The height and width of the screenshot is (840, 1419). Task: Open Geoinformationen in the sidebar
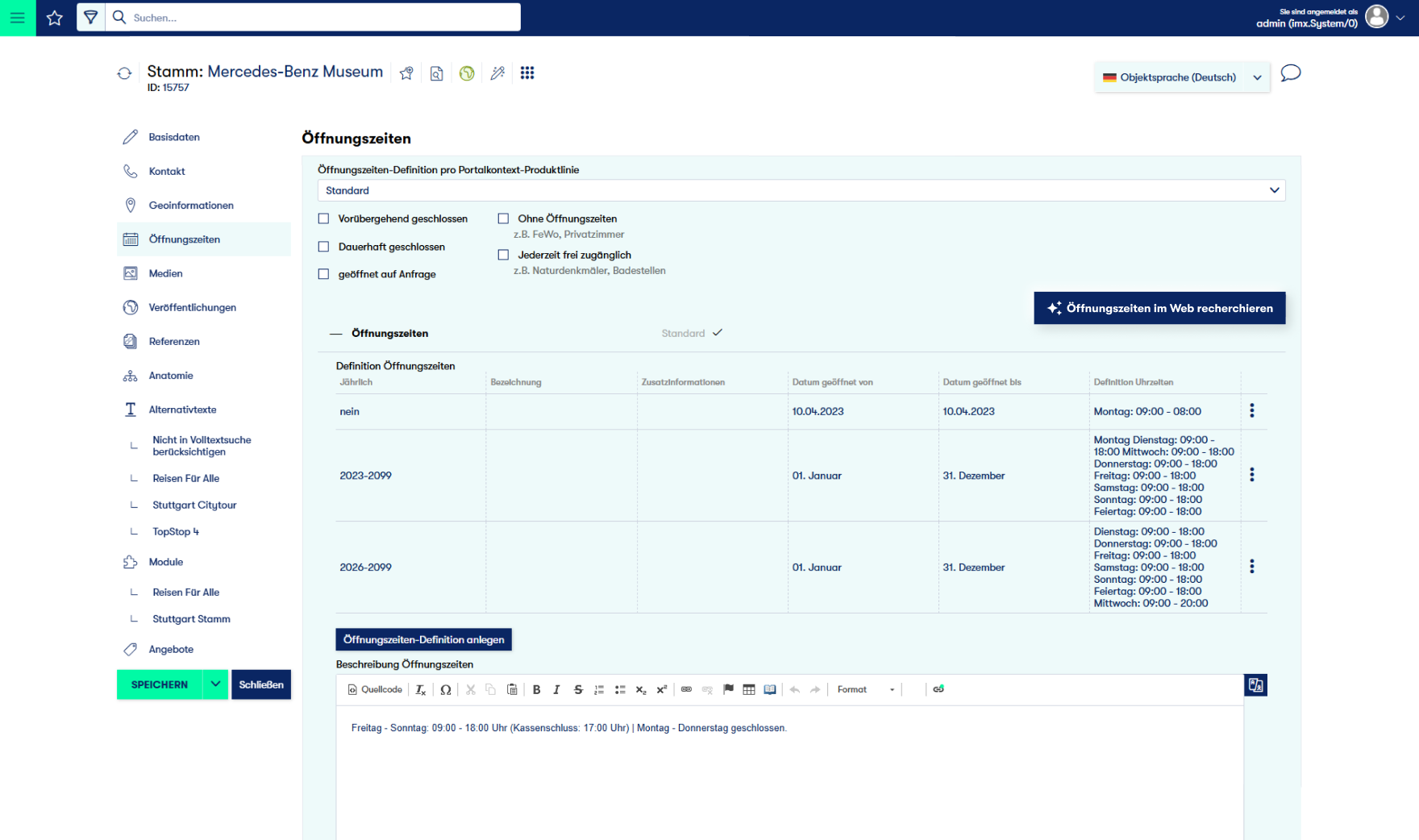(x=191, y=206)
